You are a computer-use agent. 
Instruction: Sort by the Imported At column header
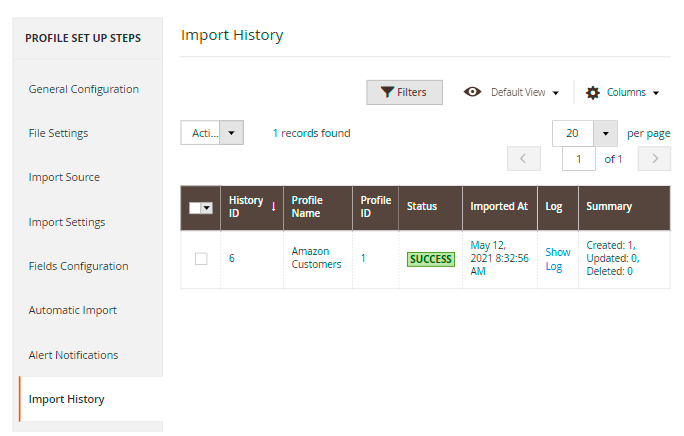point(499,207)
